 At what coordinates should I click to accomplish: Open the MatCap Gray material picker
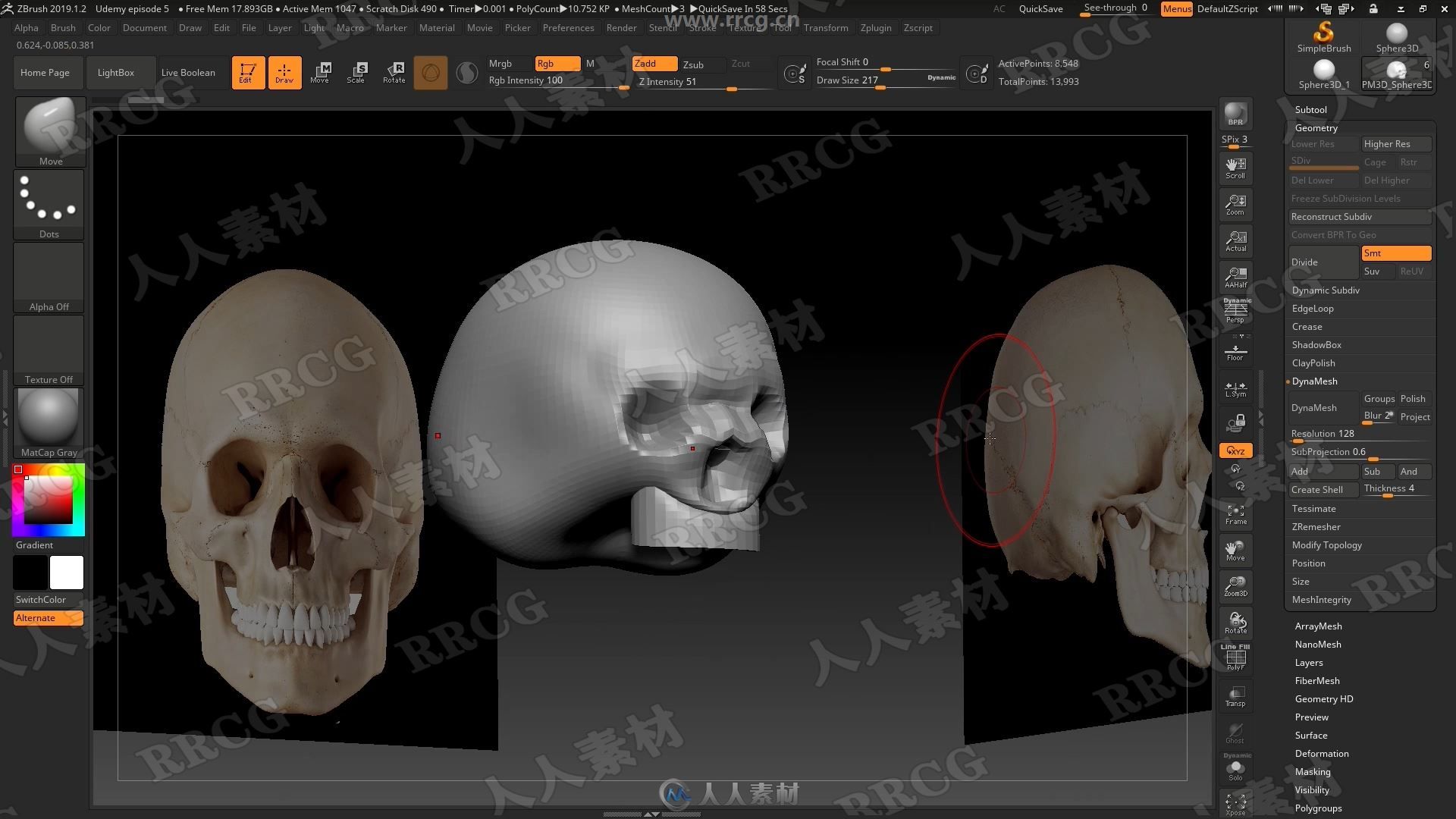click(x=49, y=423)
